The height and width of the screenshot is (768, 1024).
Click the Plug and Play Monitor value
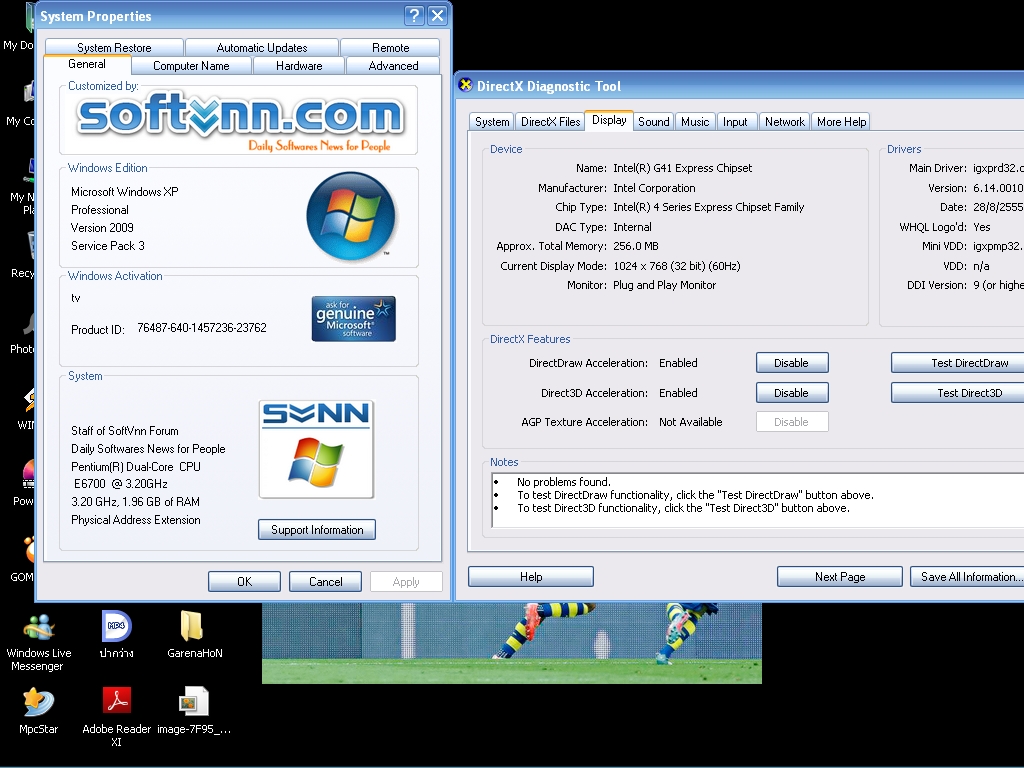[664, 285]
